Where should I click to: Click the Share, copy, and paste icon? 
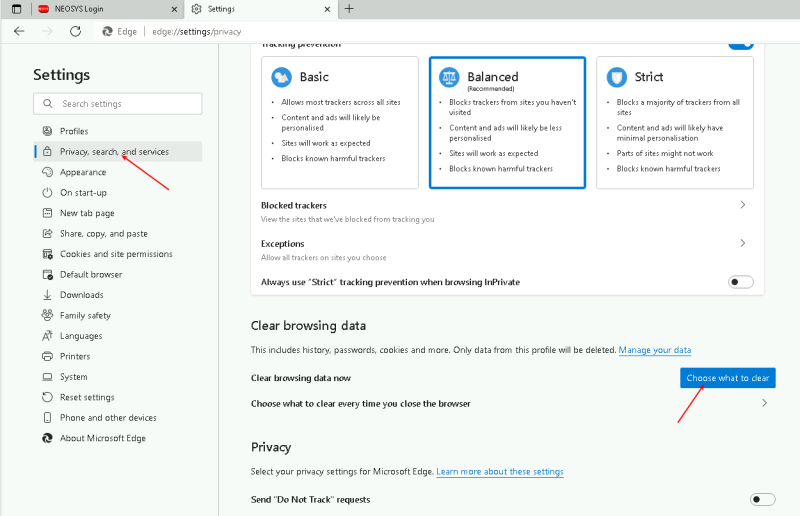click(47, 233)
